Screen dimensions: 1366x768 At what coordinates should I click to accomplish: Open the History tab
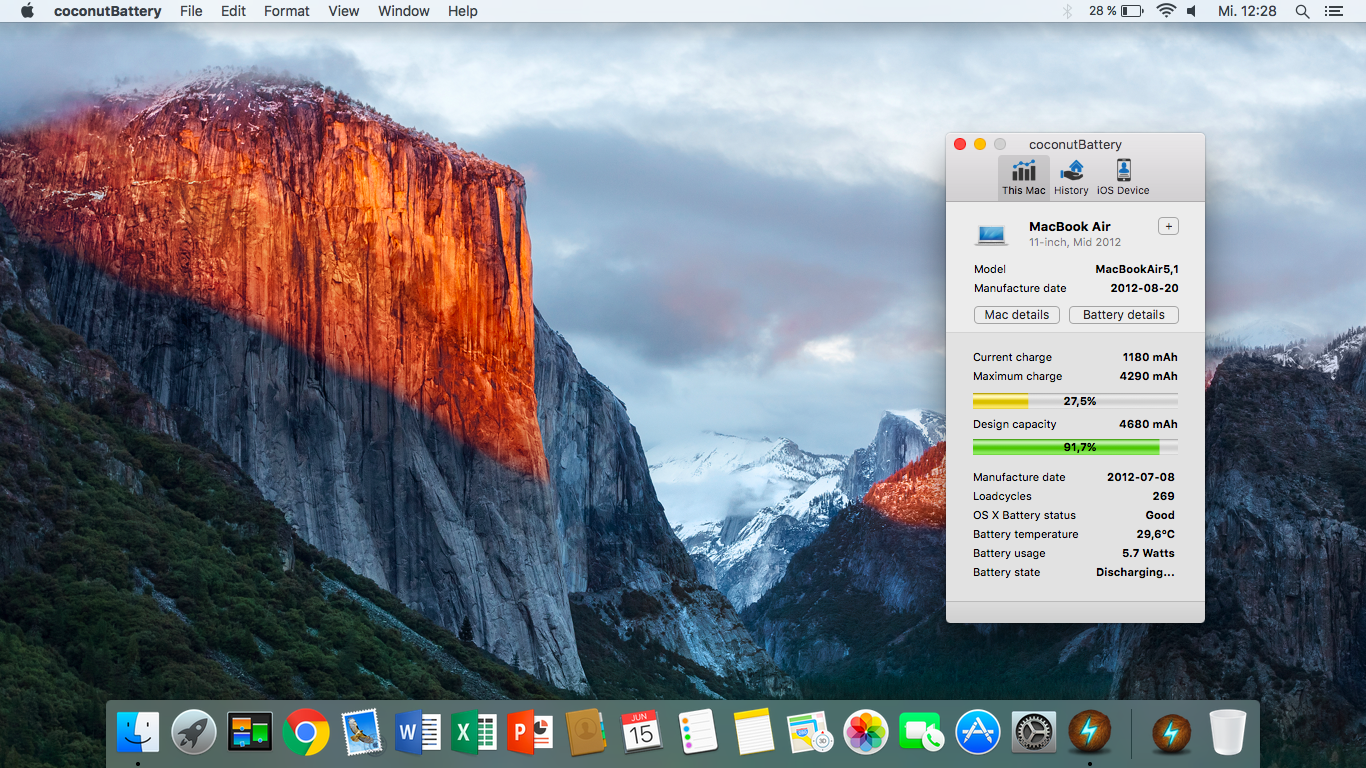coord(1071,177)
